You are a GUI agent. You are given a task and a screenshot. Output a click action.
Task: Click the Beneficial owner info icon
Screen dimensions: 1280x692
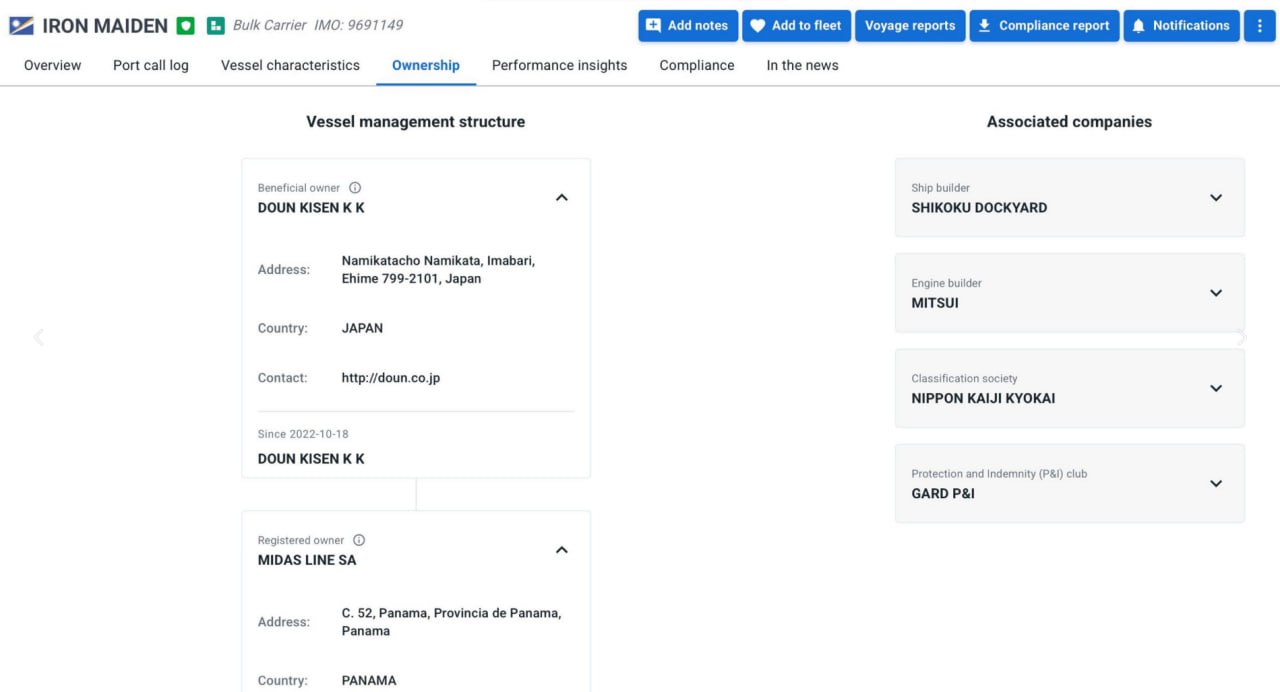click(355, 188)
